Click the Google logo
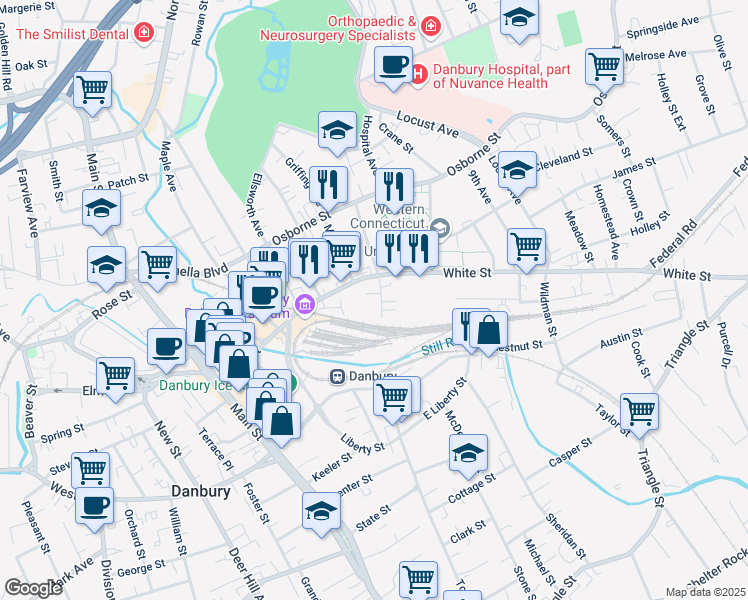Viewport: 748px width, 600px height. point(33,588)
